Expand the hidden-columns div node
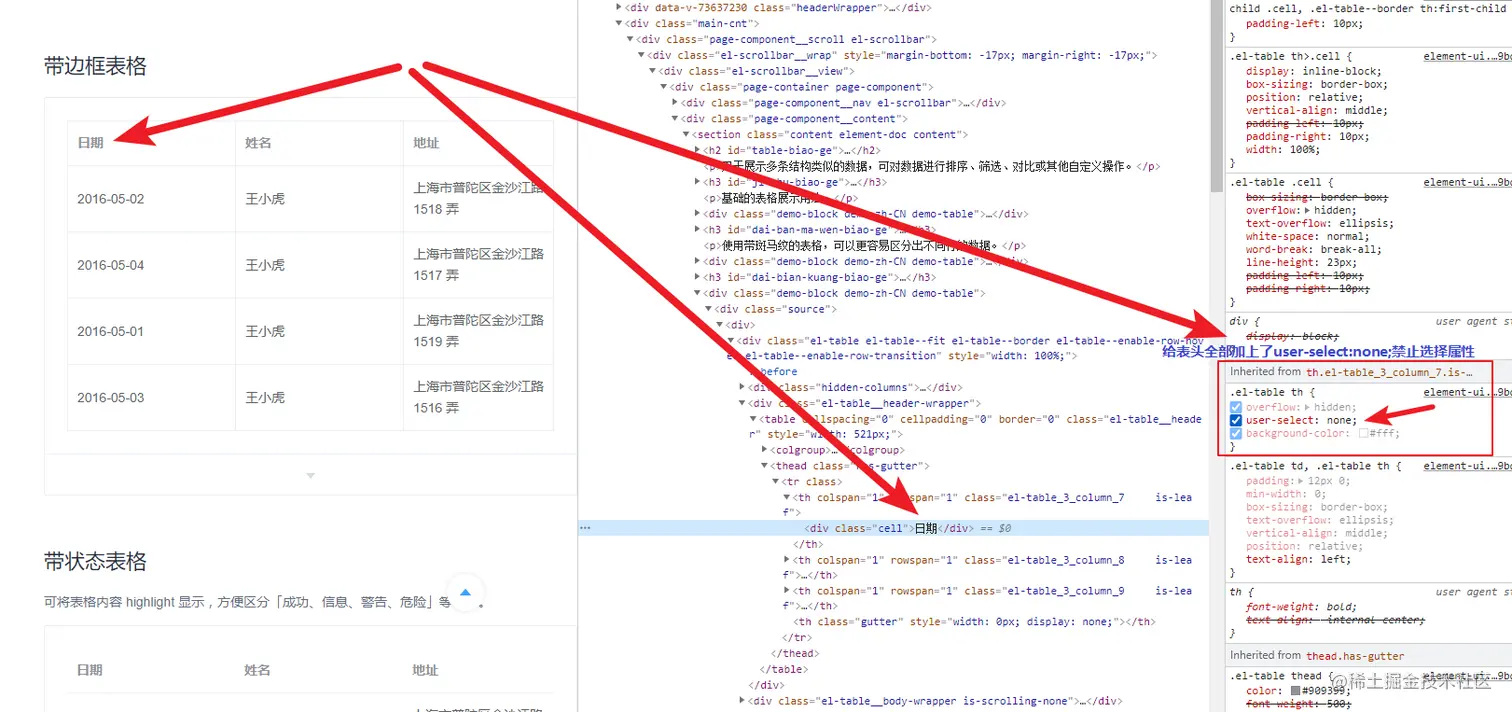1512x712 pixels. coord(742,387)
